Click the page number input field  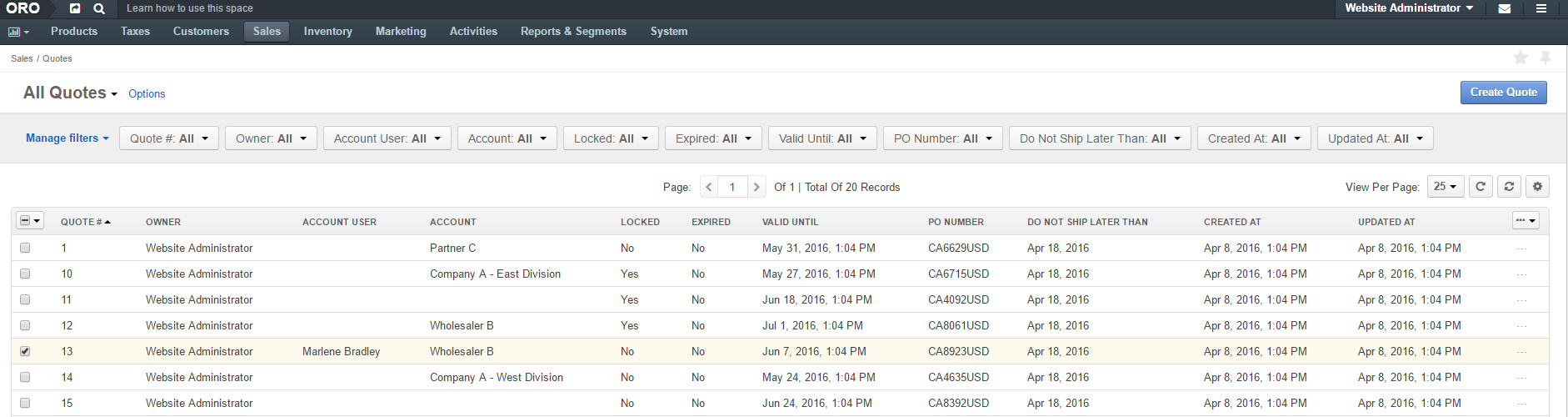pyautogui.click(x=732, y=187)
